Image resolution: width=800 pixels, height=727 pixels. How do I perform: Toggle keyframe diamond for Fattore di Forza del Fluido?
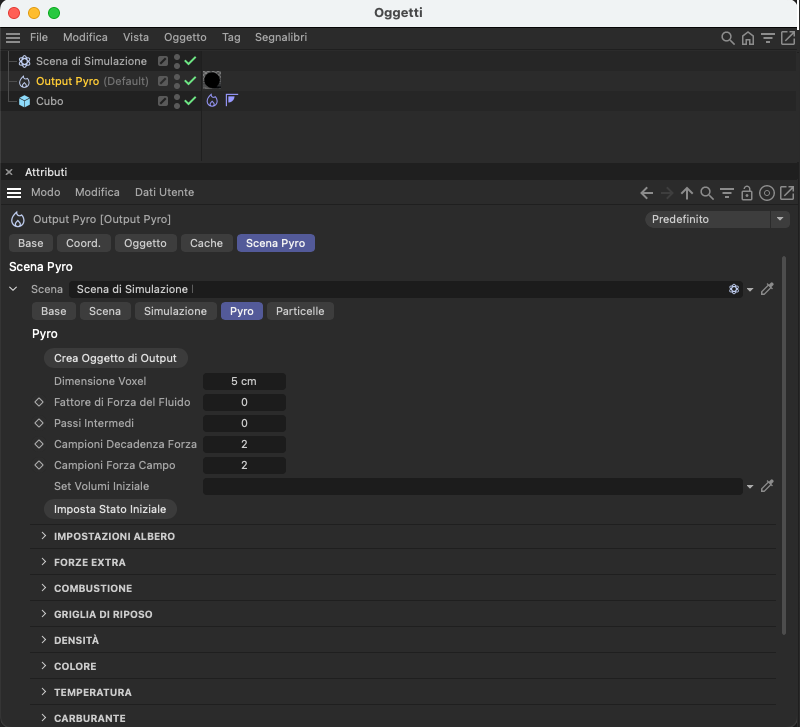tap(39, 402)
